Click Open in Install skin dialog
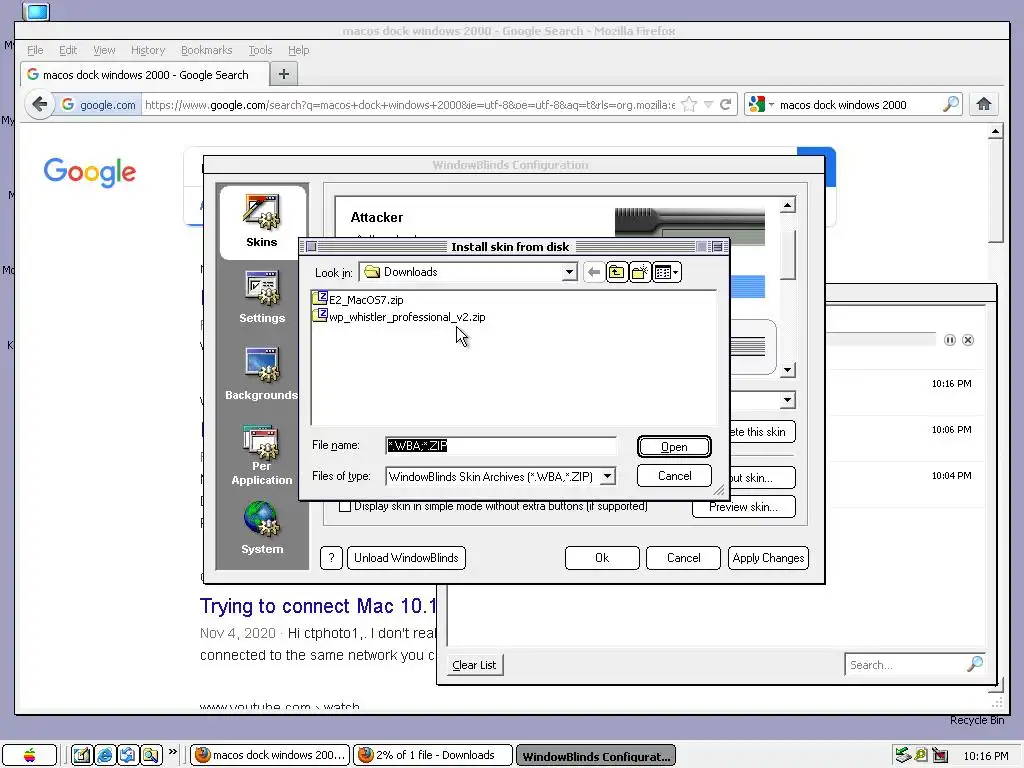The image size is (1024, 768). point(674,447)
